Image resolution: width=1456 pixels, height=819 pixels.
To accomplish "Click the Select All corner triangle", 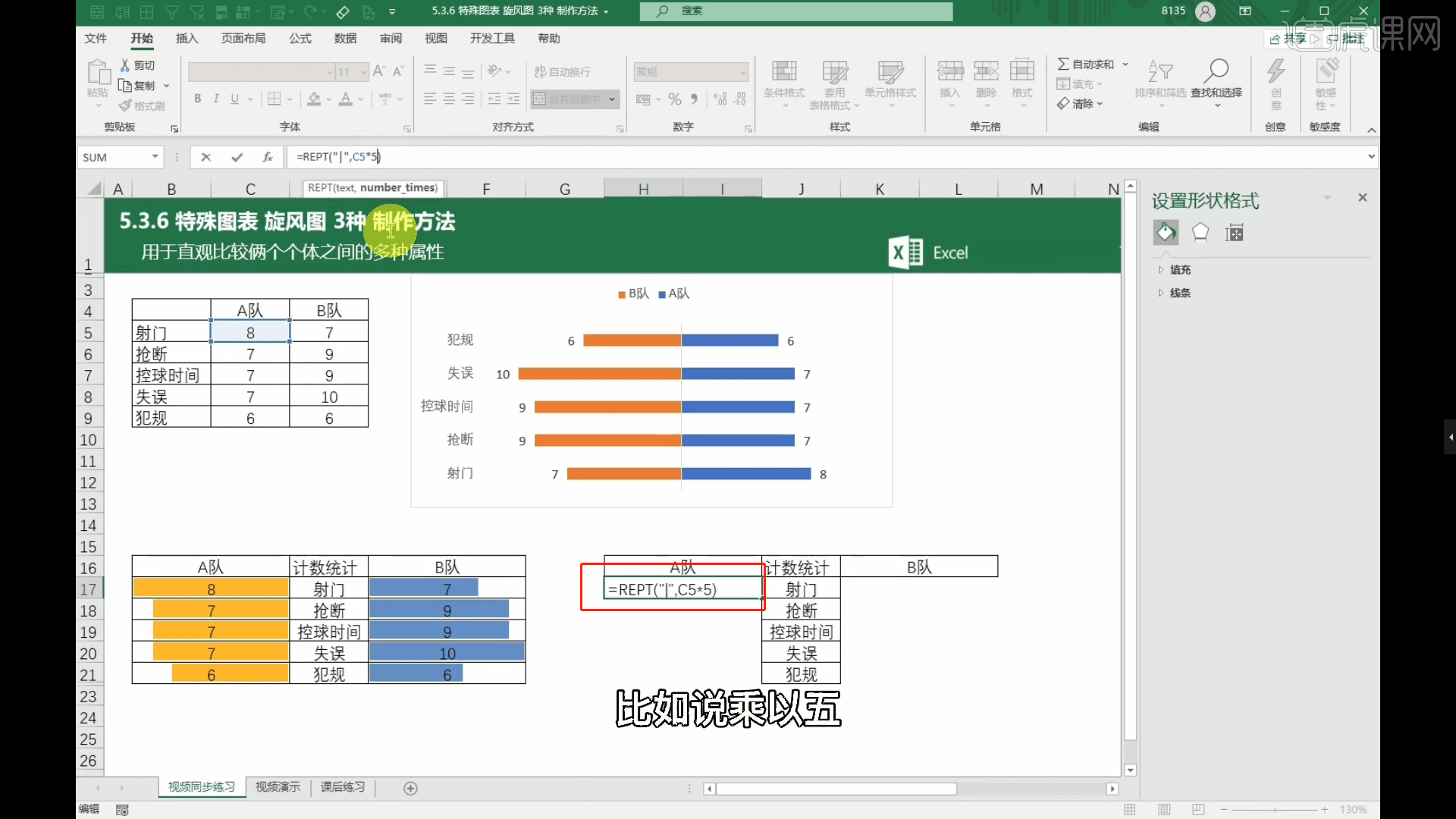I will (93, 189).
